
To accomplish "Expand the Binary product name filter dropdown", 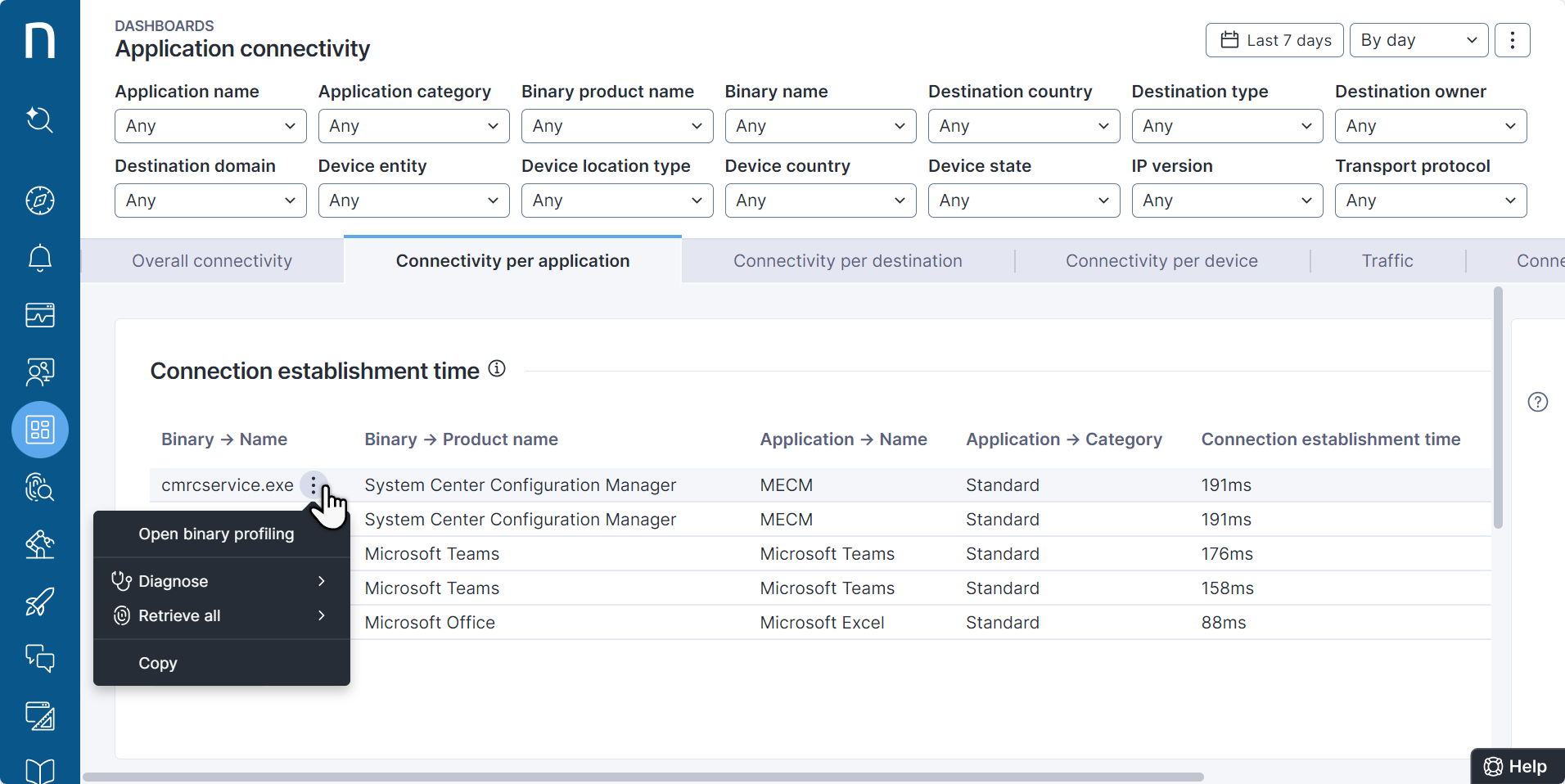I will coord(617,126).
